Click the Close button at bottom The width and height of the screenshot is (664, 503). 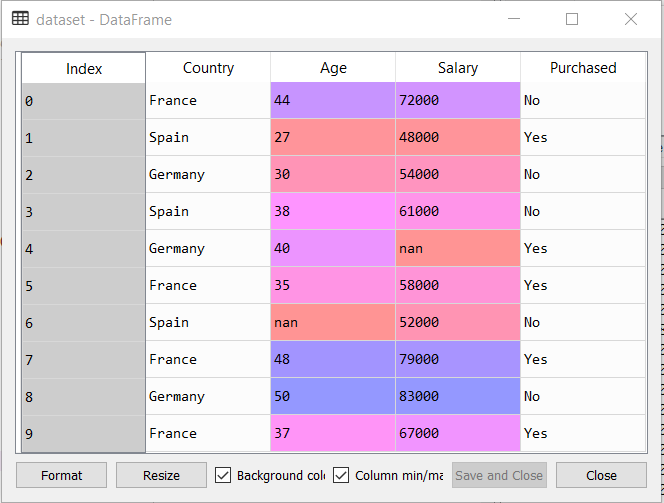(x=601, y=475)
